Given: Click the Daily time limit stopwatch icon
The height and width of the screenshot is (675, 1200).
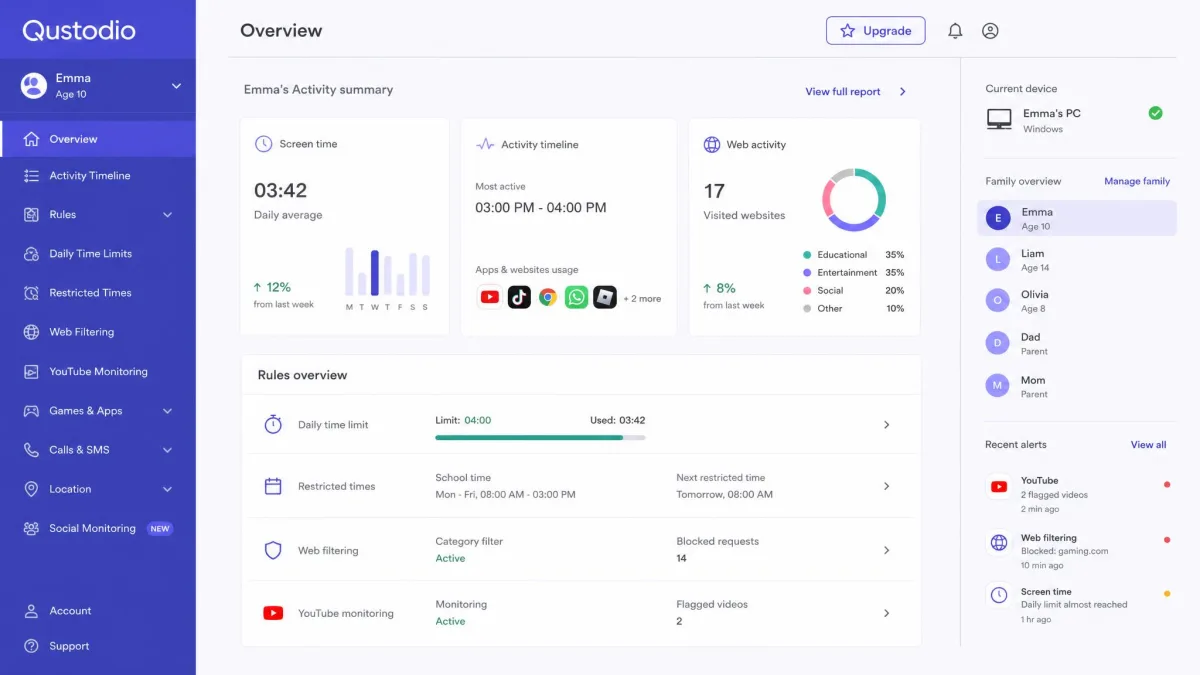Looking at the screenshot, I should (273, 424).
